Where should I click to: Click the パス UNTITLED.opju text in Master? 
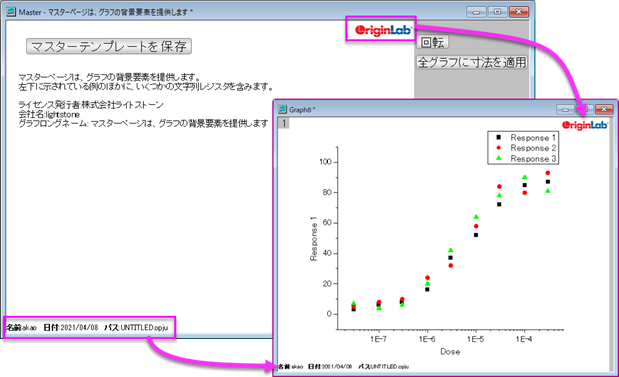[x=136, y=328]
